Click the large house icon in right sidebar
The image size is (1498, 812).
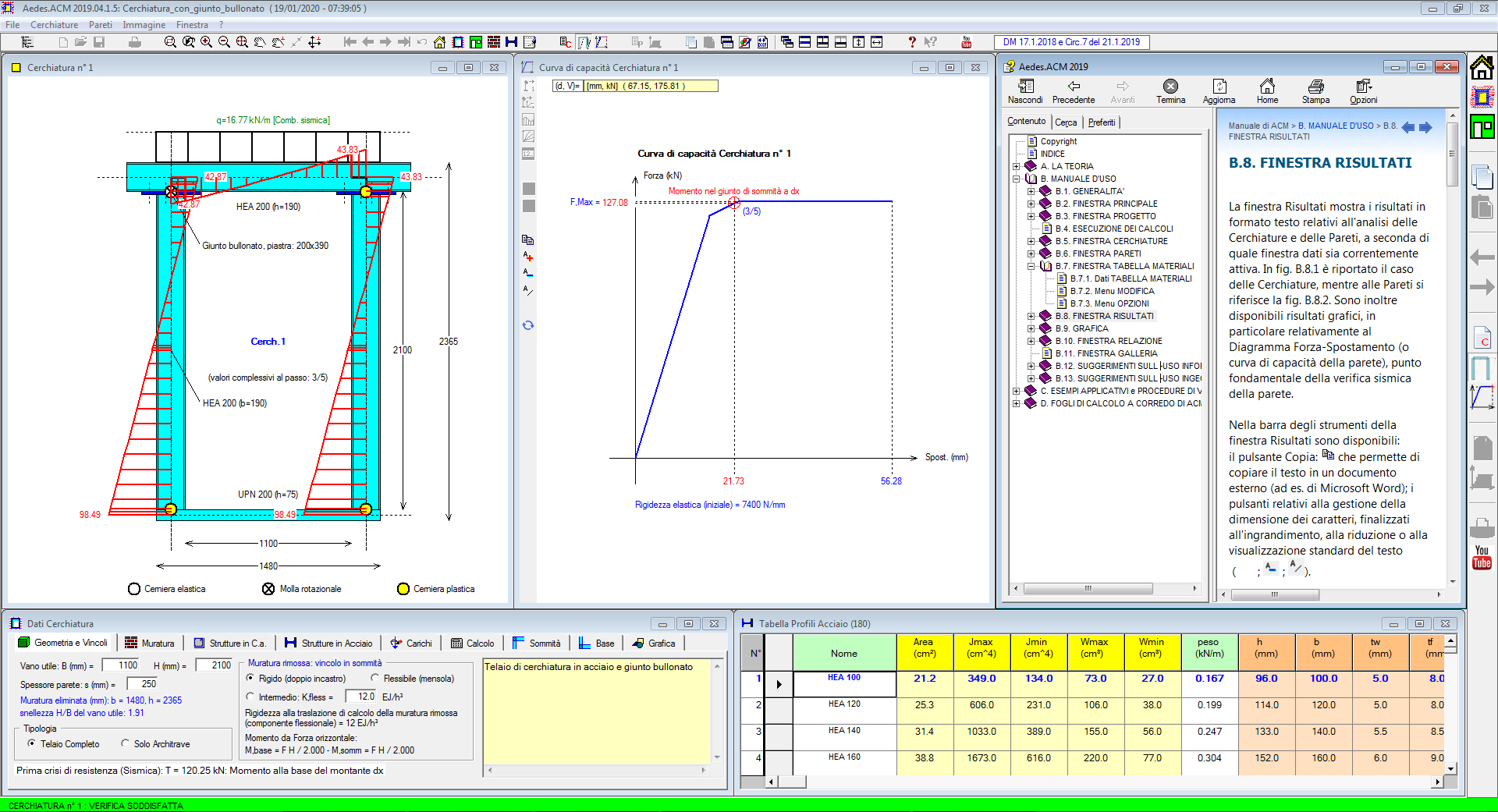(1482, 69)
